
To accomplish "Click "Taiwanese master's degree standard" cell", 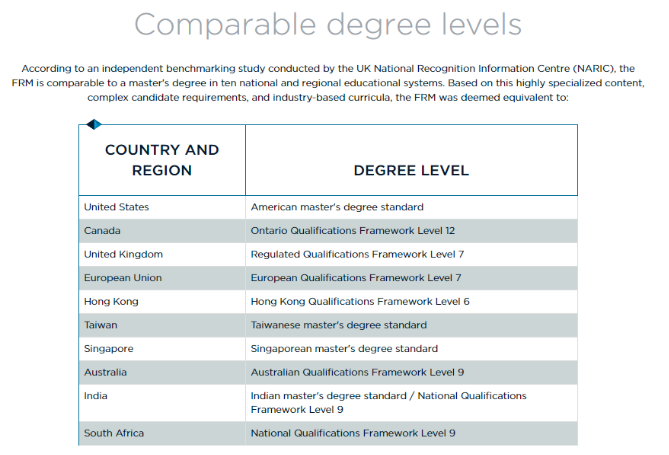I will (338, 325).
